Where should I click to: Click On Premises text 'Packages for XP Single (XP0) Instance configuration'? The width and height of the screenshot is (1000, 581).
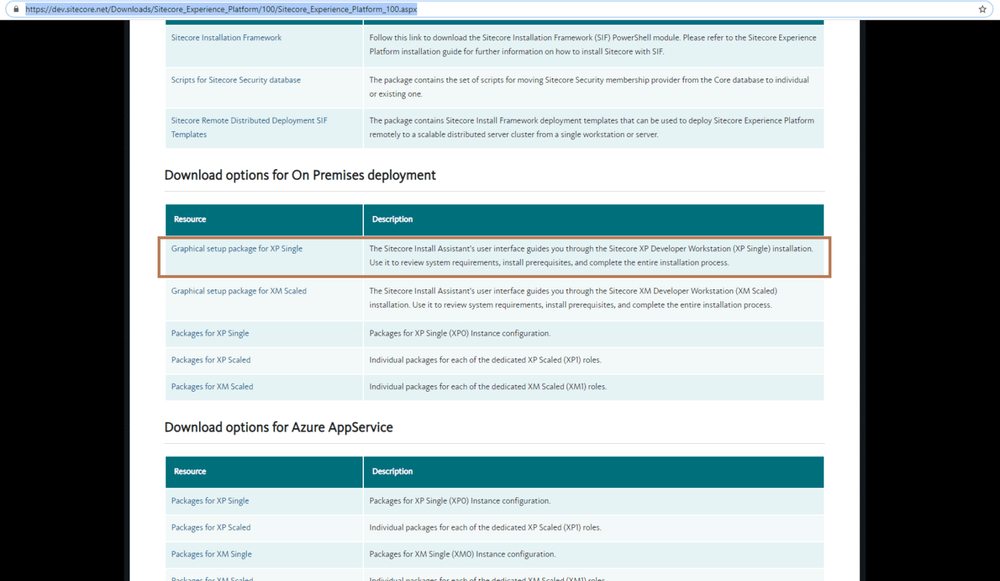click(x=459, y=333)
